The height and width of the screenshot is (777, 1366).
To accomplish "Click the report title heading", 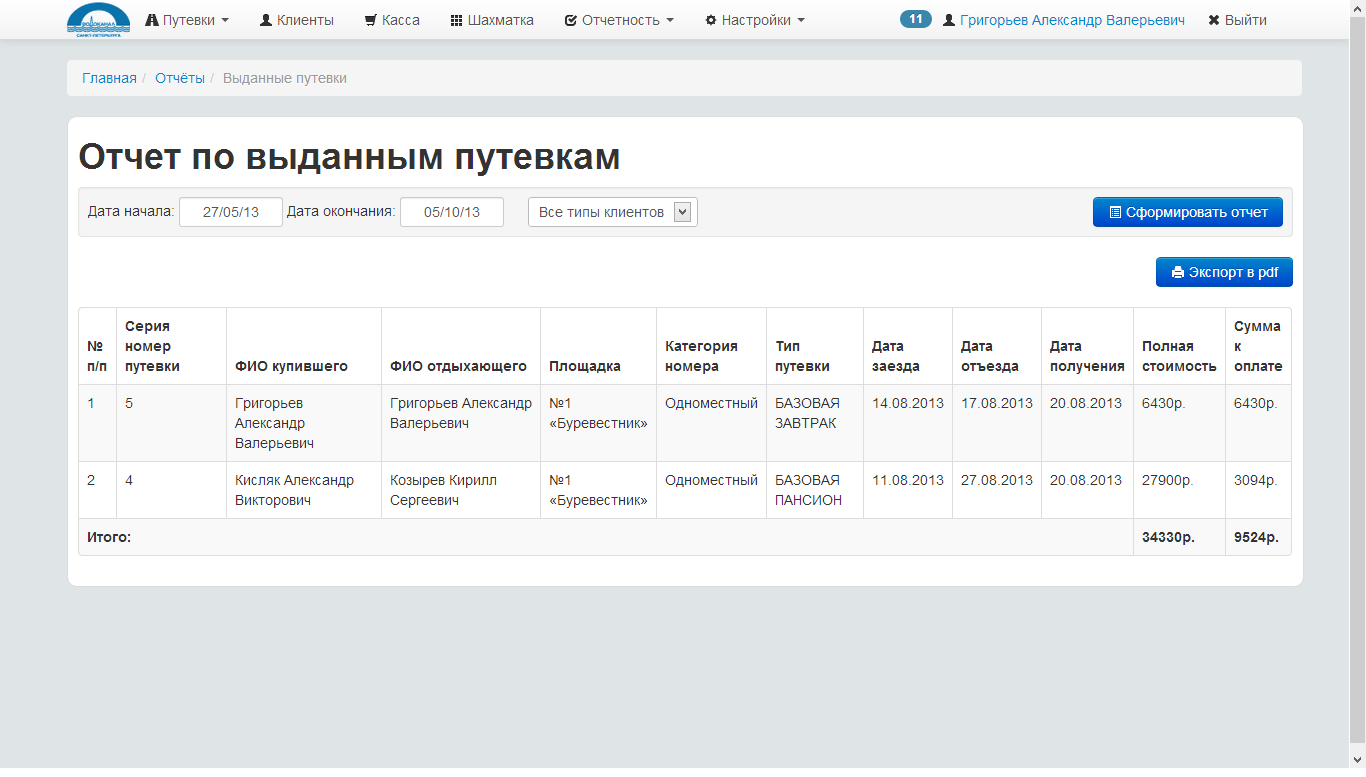I will (x=349, y=157).
